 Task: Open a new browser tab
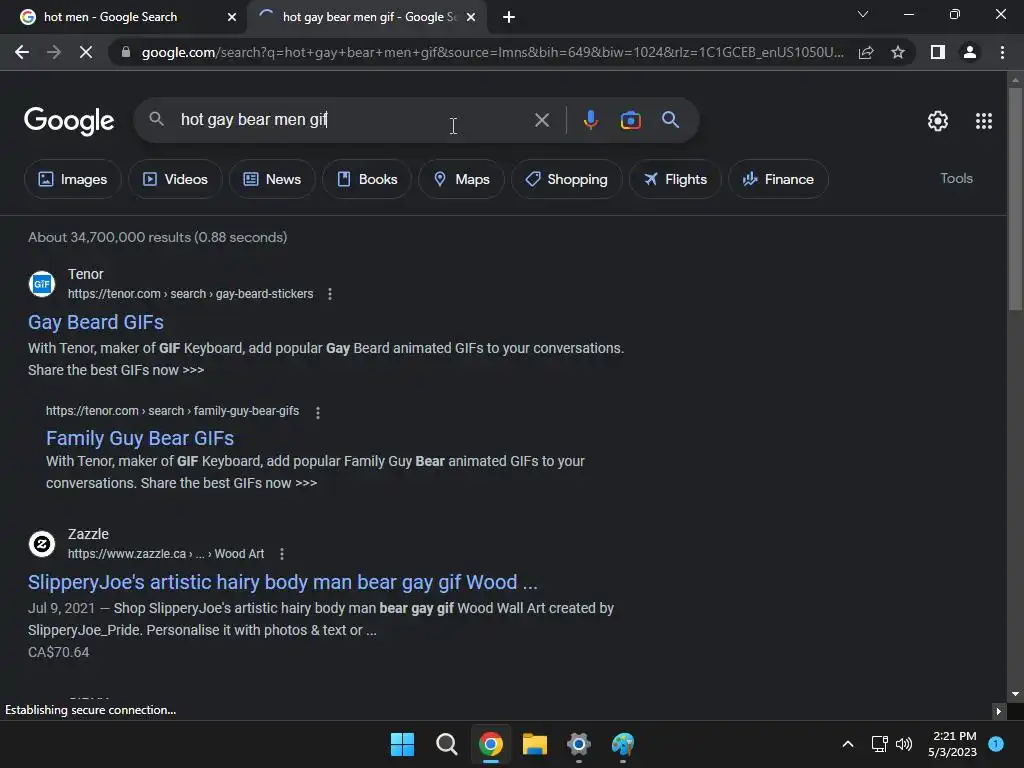[x=509, y=17]
